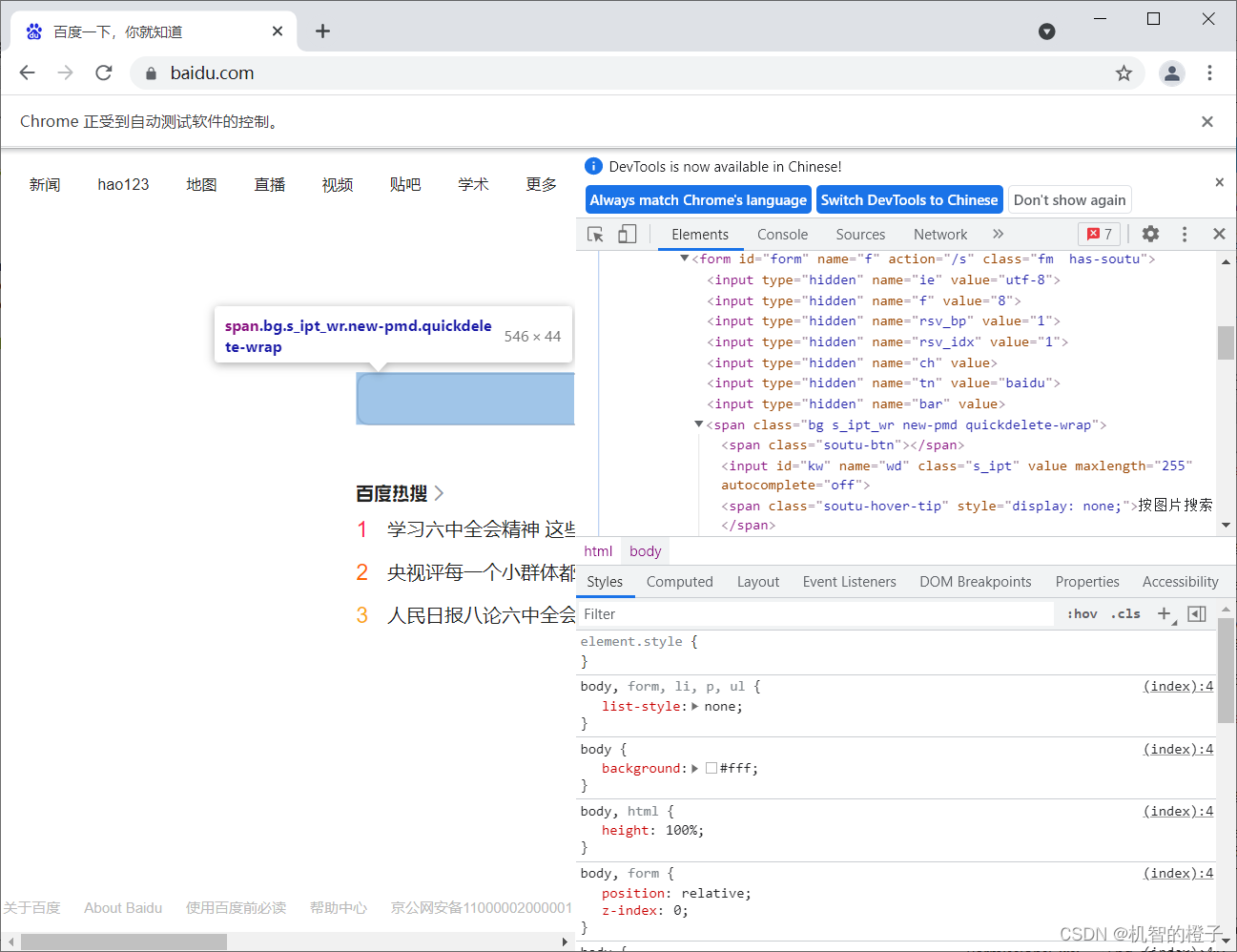Click Always match Chrome's language button
Viewport: 1237px width, 952px height.
click(x=698, y=200)
